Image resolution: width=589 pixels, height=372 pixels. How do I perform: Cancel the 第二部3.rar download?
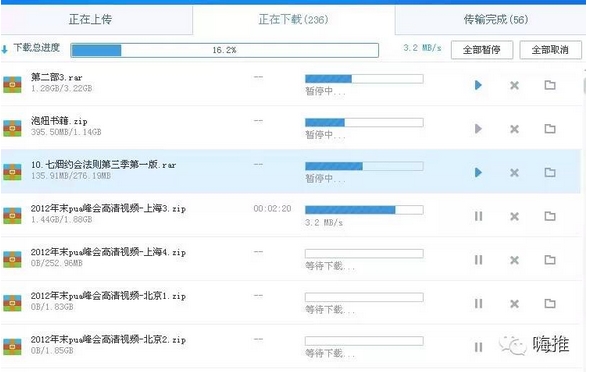[x=514, y=86]
